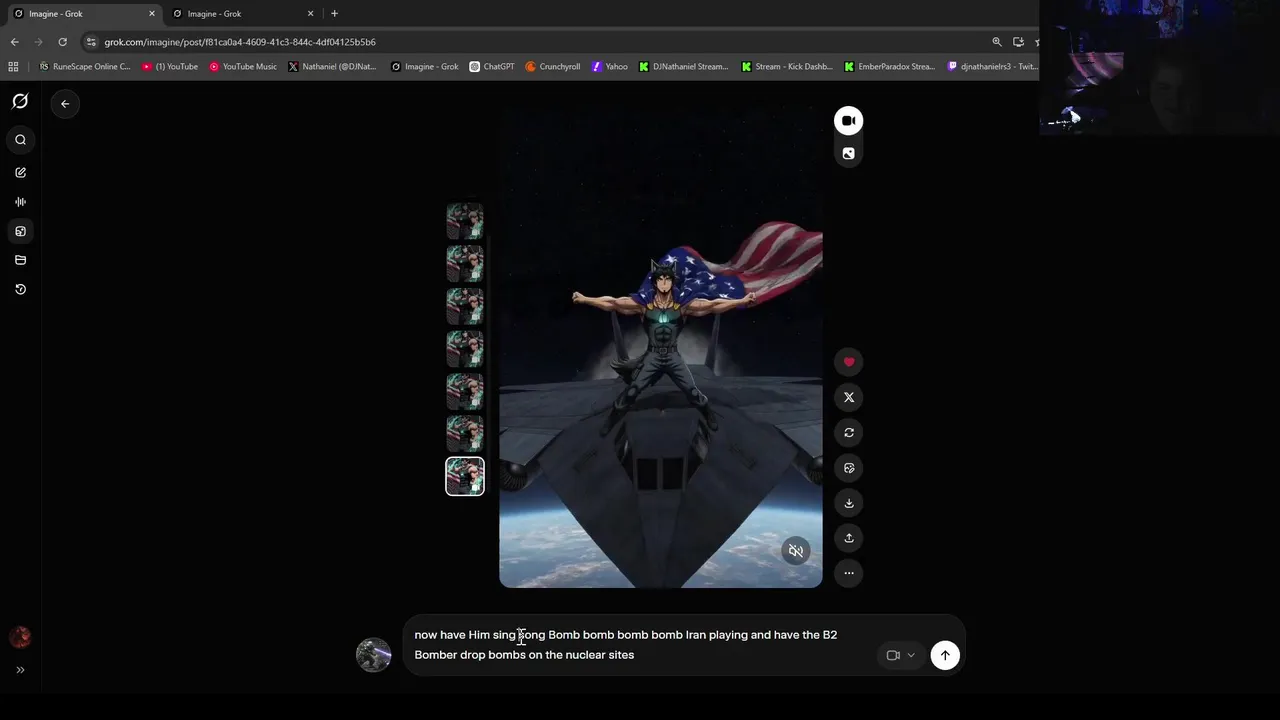Select the highlighted last video thumbnail
This screenshot has height=720, width=1280.
point(465,476)
